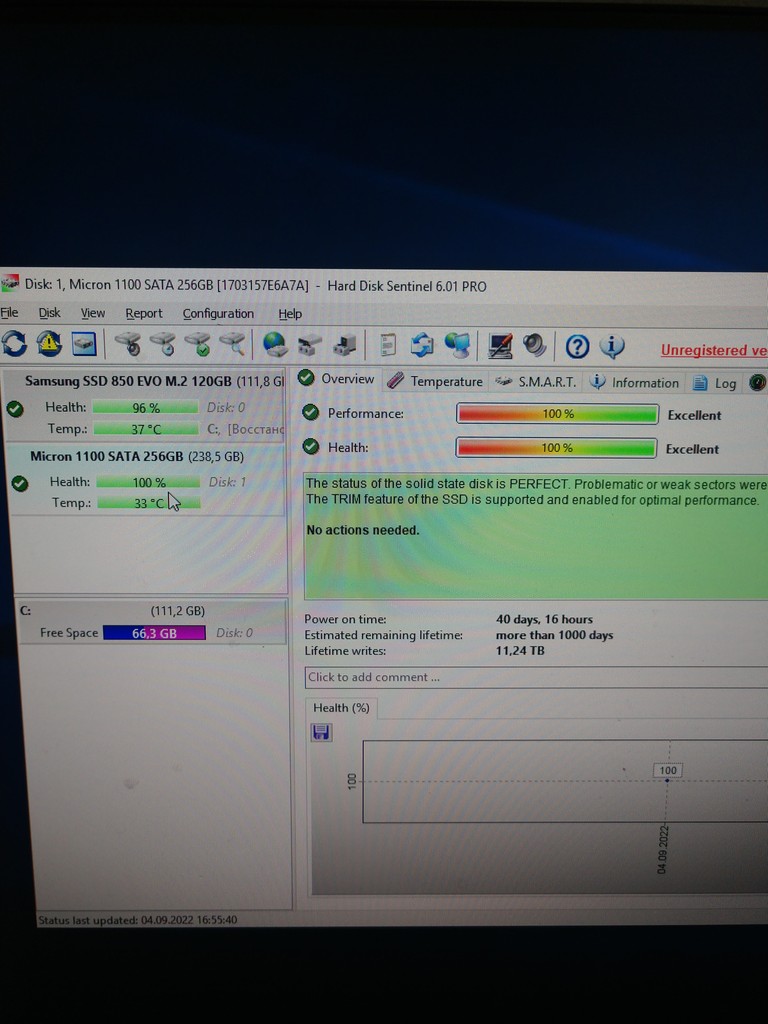
Task: Switch to the Temperature tab
Action: tap(436, 381)
